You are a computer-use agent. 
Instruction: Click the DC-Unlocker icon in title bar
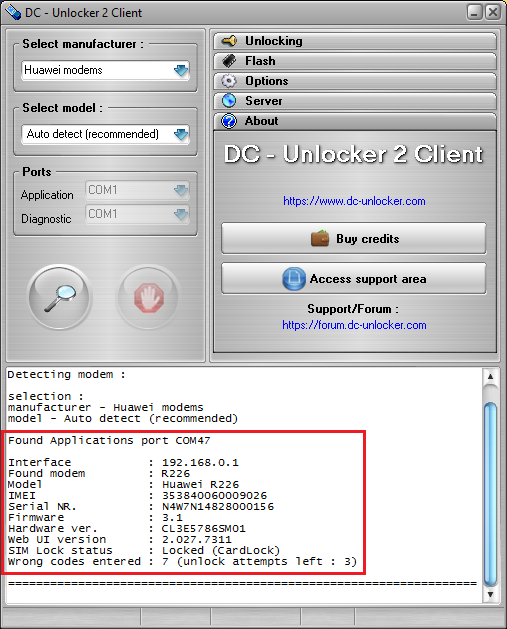[x=12, y=12]
